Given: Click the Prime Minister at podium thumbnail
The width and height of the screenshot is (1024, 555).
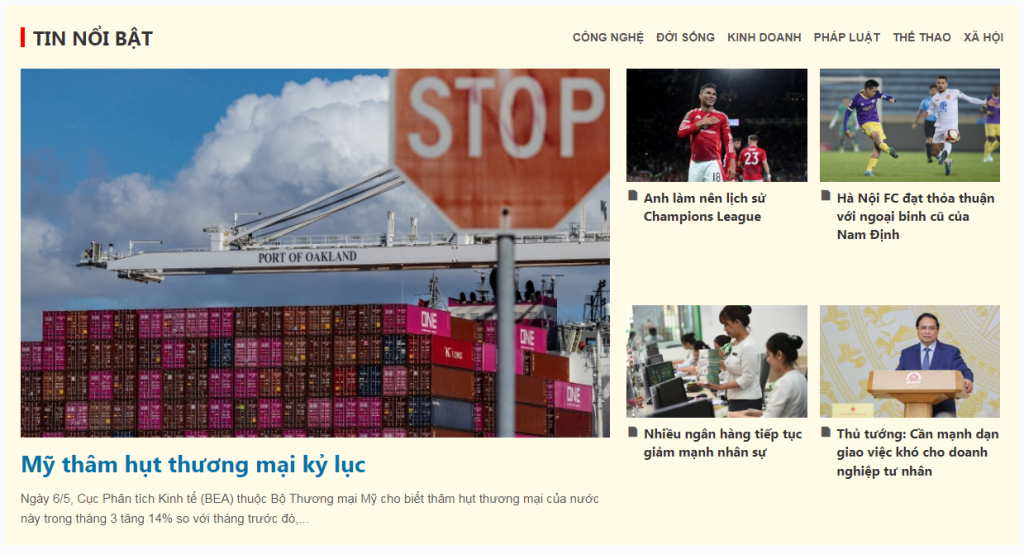Looking at the screenshot, I should point(910,361).
